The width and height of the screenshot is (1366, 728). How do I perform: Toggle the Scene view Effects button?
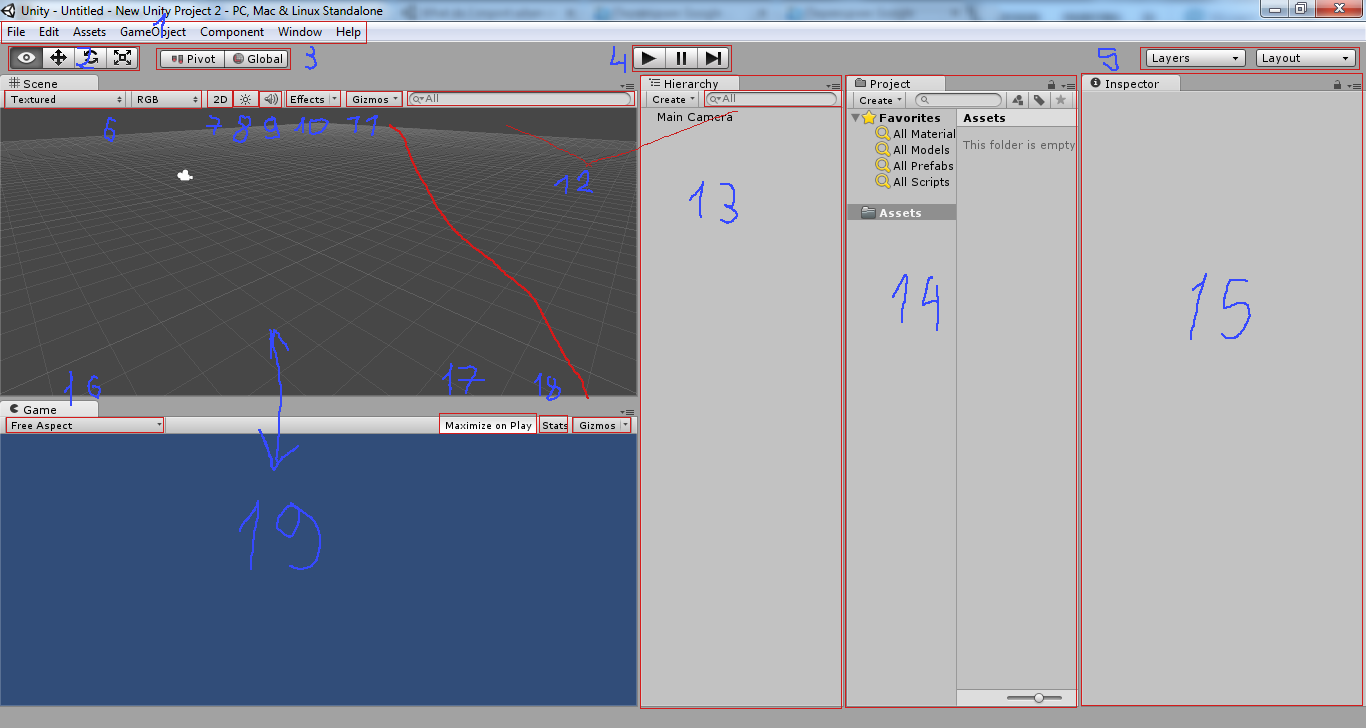(x=307, y=99)
